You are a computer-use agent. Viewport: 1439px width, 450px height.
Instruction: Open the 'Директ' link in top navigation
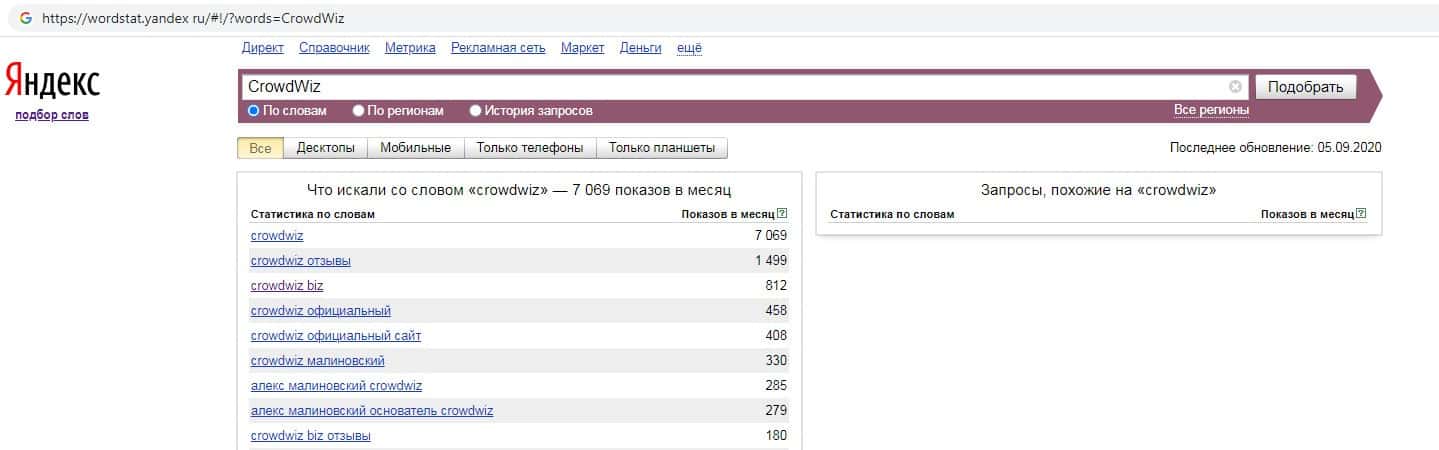tap(263, 48)
